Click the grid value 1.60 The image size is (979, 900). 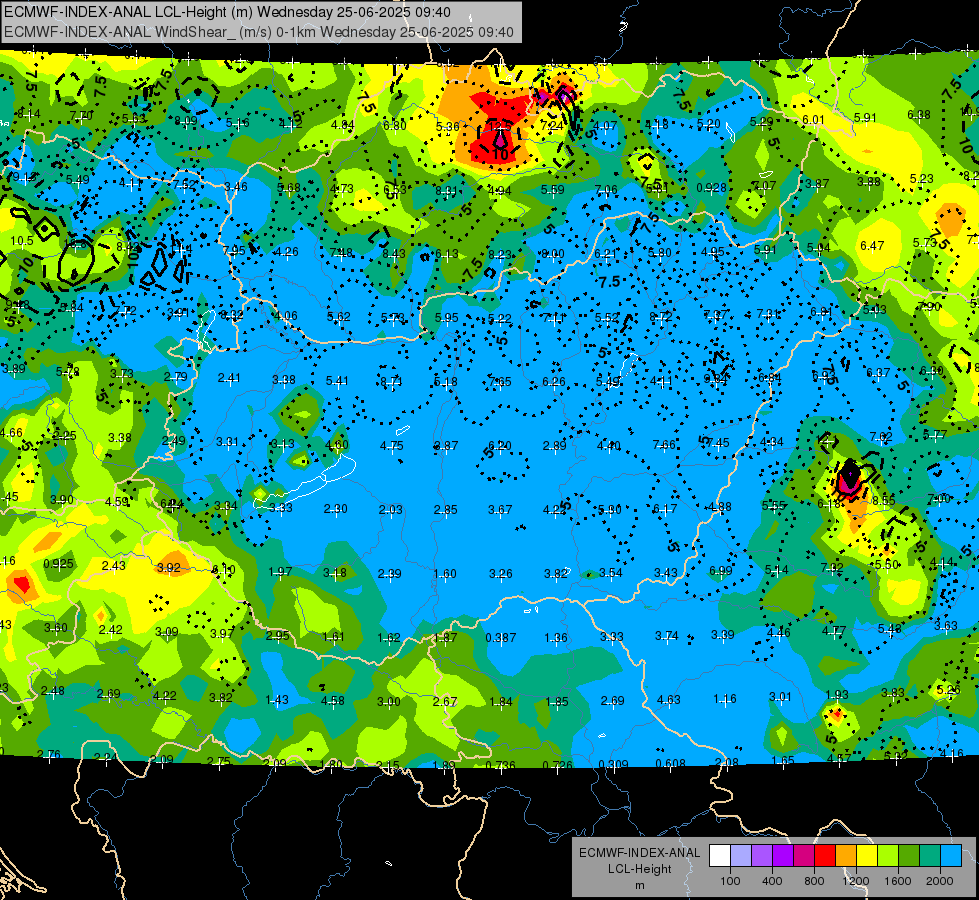pos(445,573)
